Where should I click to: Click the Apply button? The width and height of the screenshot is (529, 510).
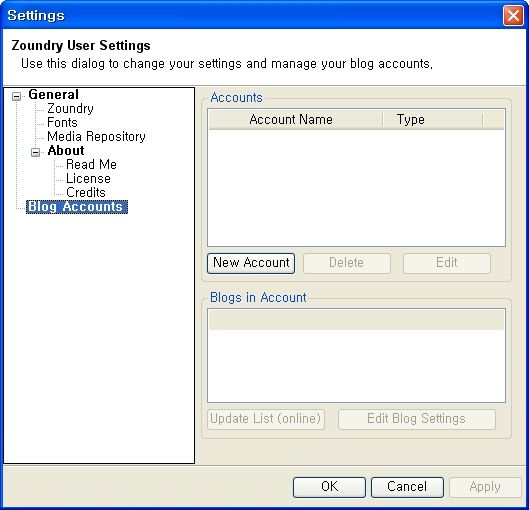485,487
